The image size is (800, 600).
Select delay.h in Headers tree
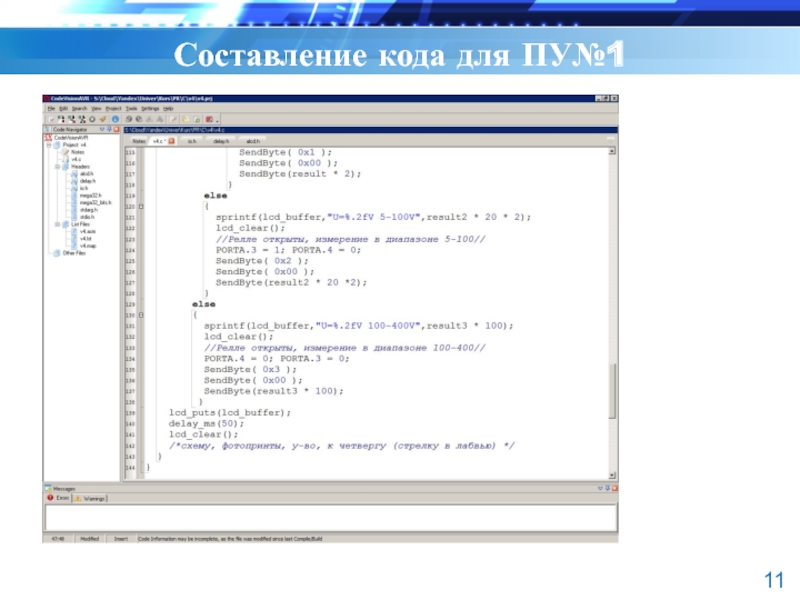pyautogui.click(x=87, y=181)
